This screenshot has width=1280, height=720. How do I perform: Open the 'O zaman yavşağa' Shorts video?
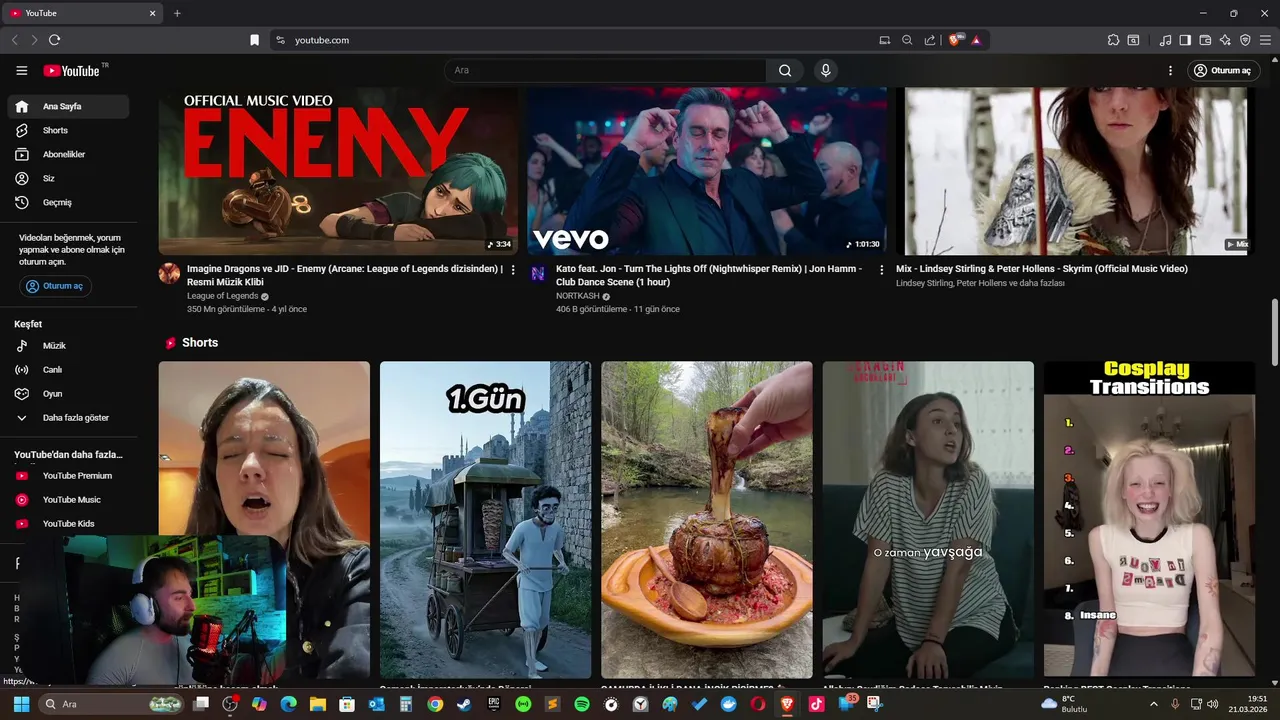pyautogui.click(x=928, y=519)
